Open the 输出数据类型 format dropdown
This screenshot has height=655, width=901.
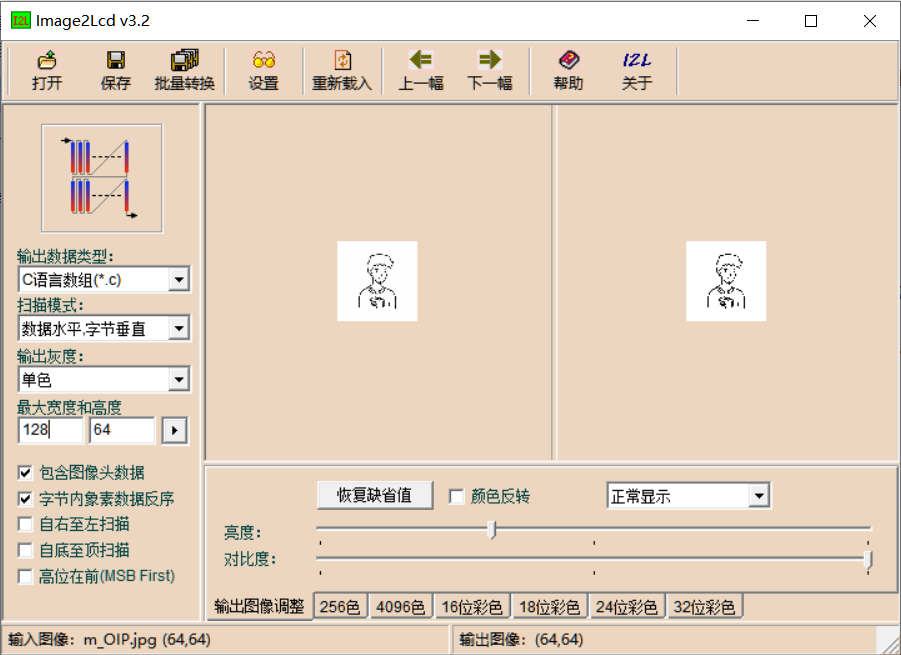[181, 278]
